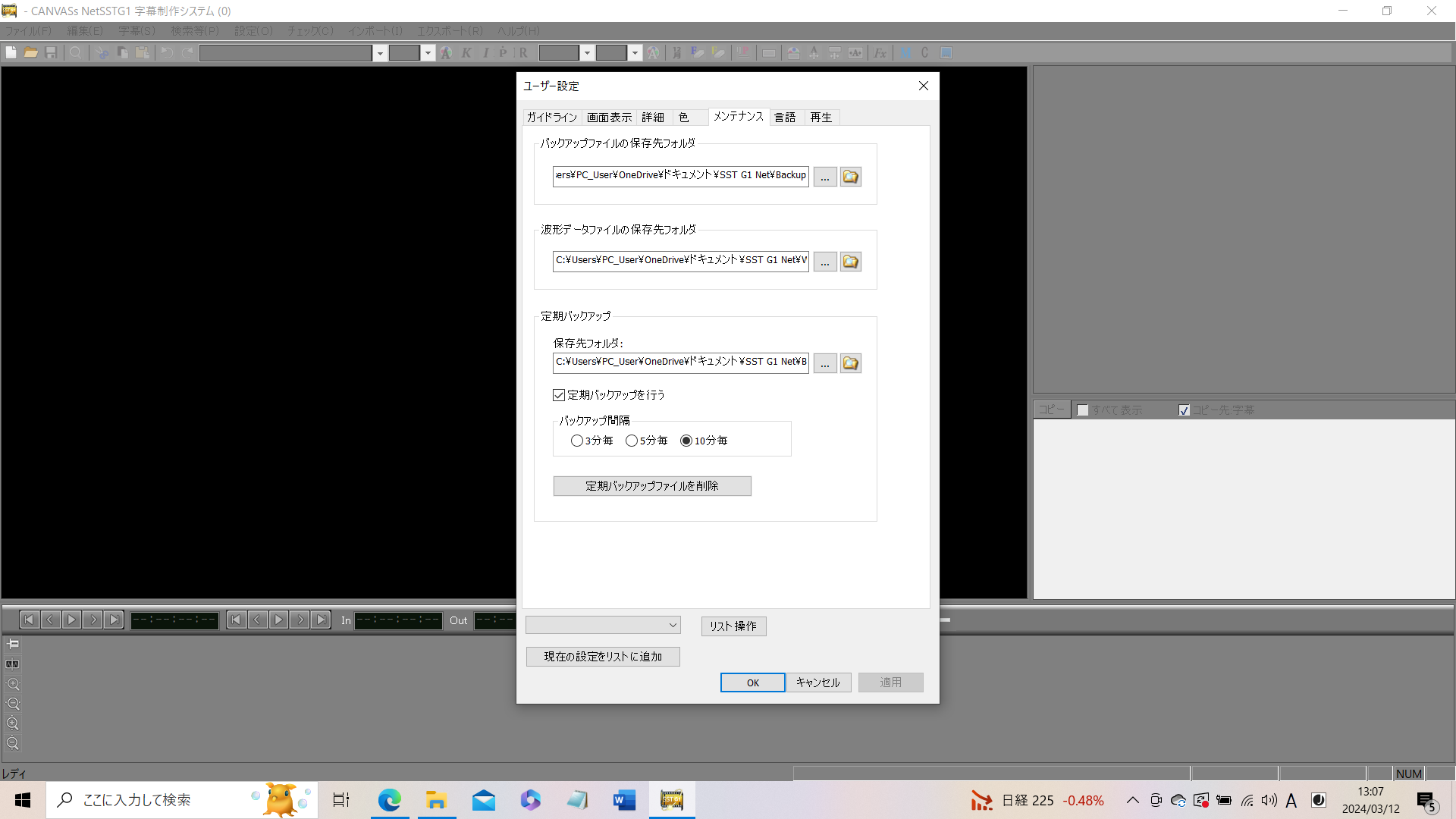Click the コピー button in right panel

[x=1052, y=409]
